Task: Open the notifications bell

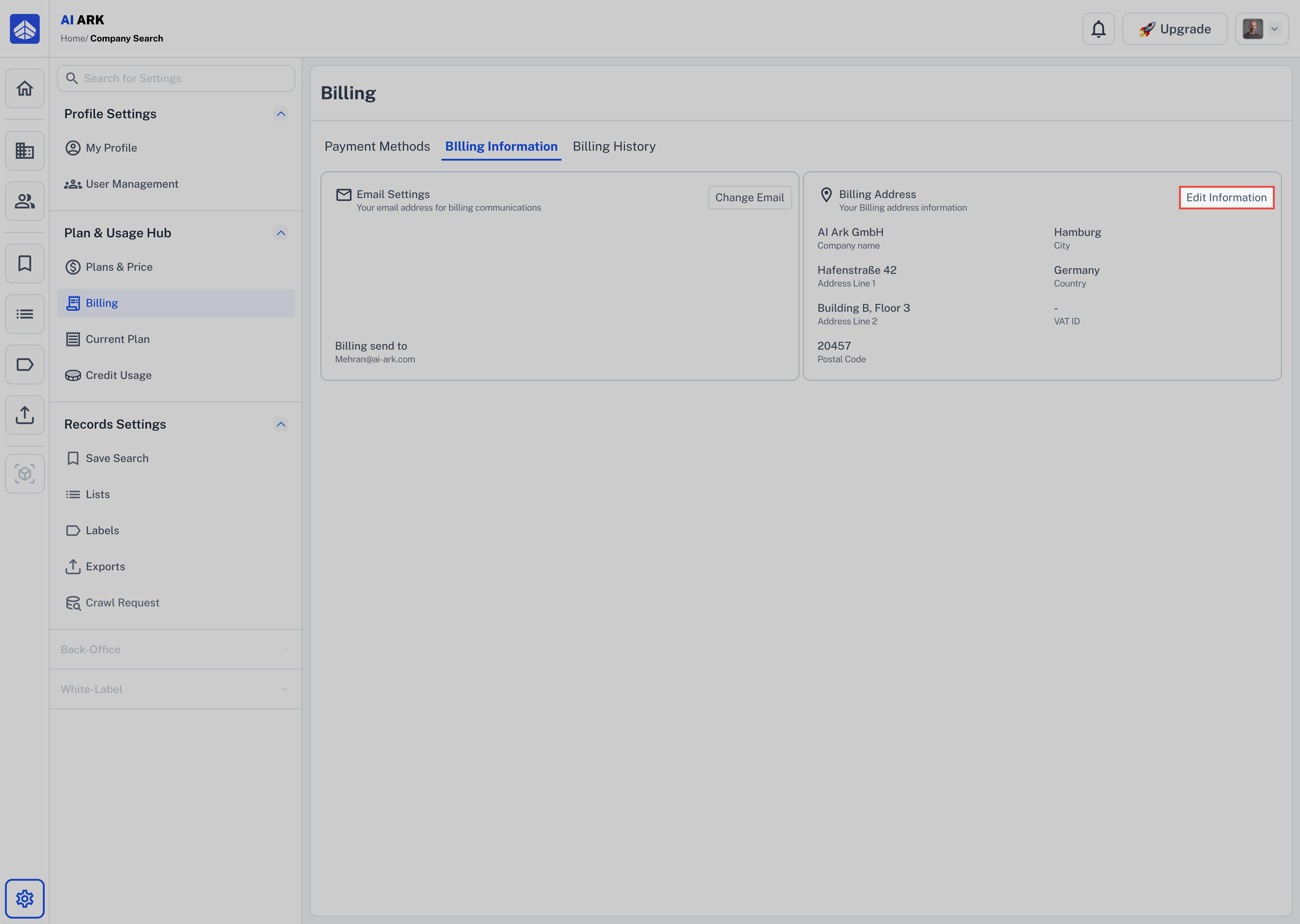Action: [1098, 29]
